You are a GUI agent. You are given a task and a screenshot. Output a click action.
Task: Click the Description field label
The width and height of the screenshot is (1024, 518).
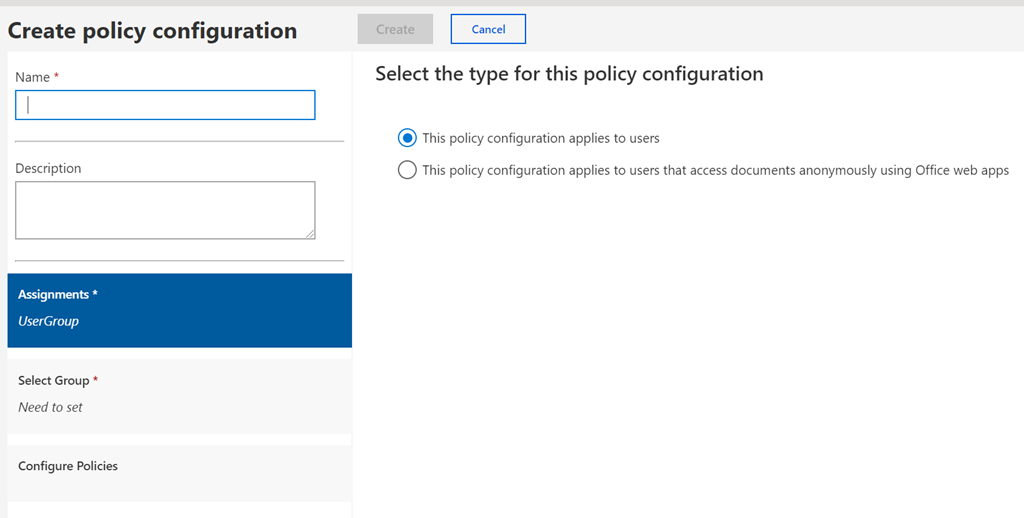coord(48,168)
